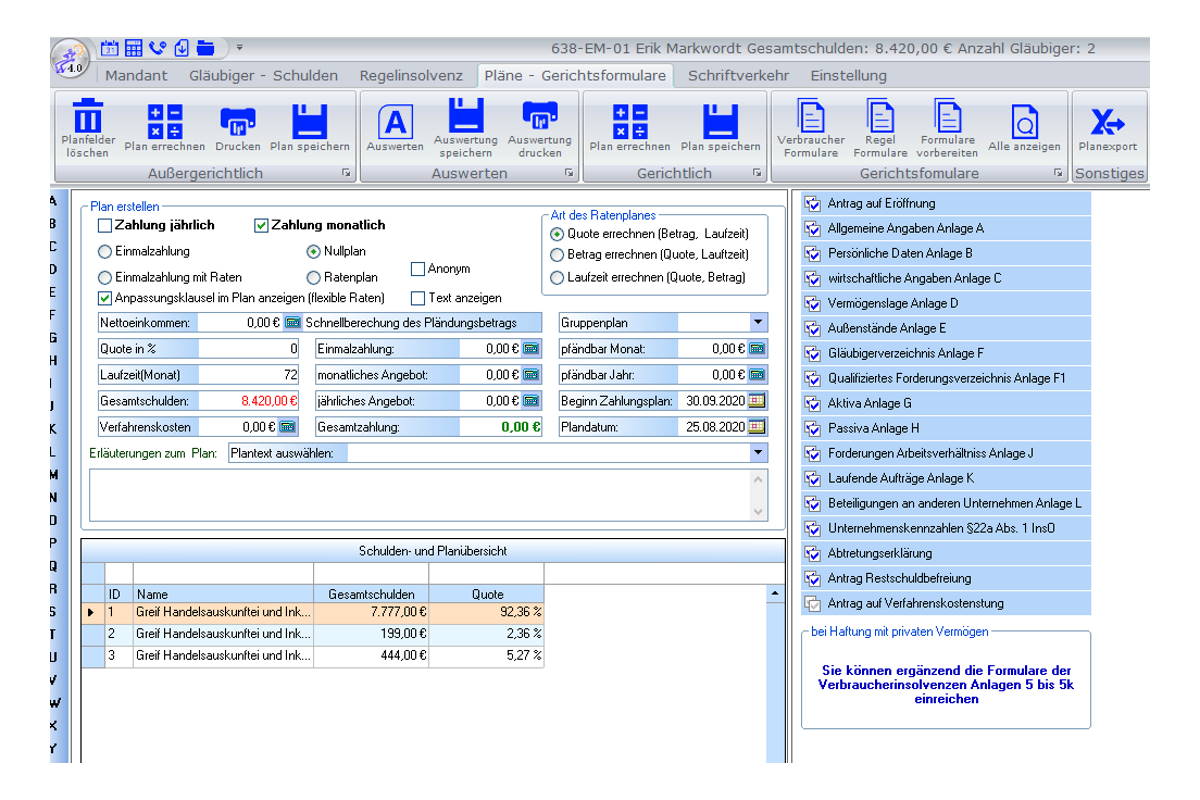The width and height of the screenshot is (1200, 800).
Task: Click the phone quick access icon
Action: coord(158,48)
